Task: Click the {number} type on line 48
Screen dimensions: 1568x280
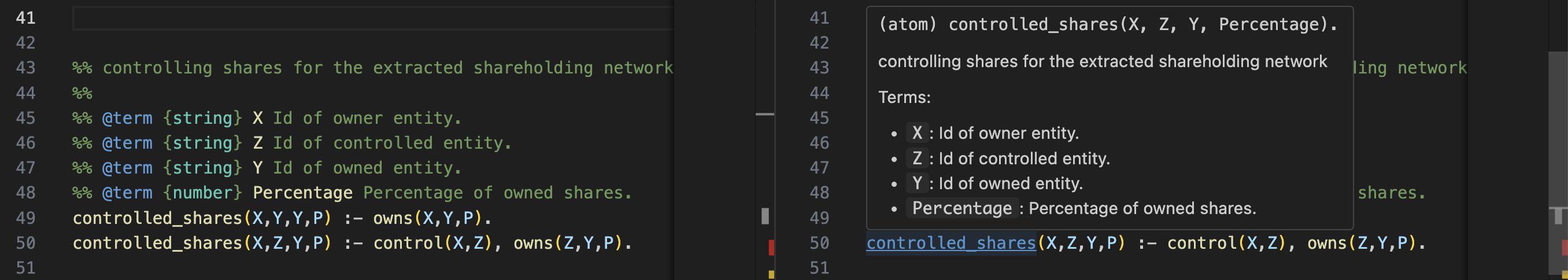Action: (203, 193)
